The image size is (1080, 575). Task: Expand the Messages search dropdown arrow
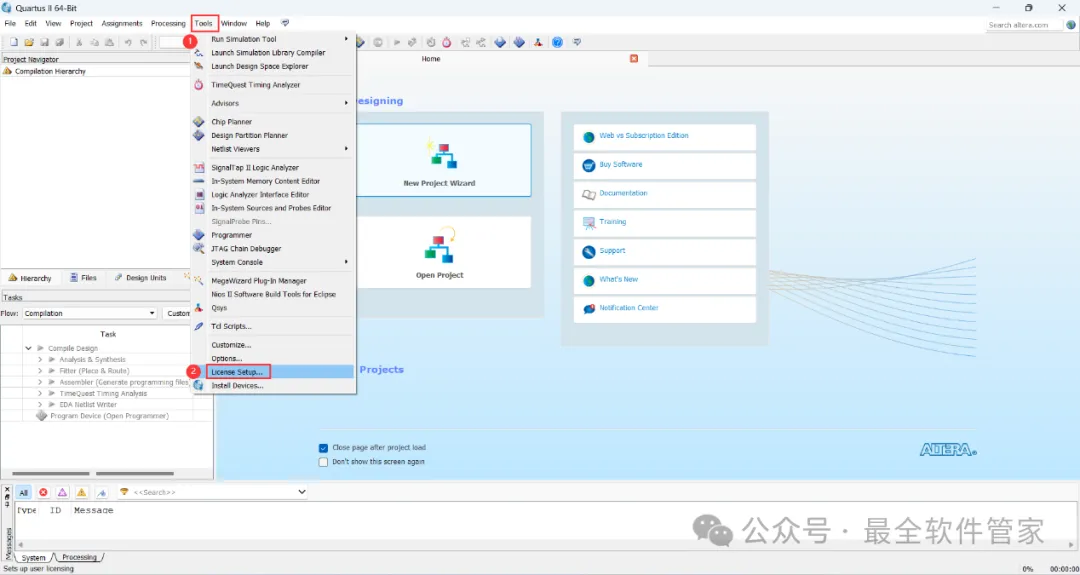302,492
